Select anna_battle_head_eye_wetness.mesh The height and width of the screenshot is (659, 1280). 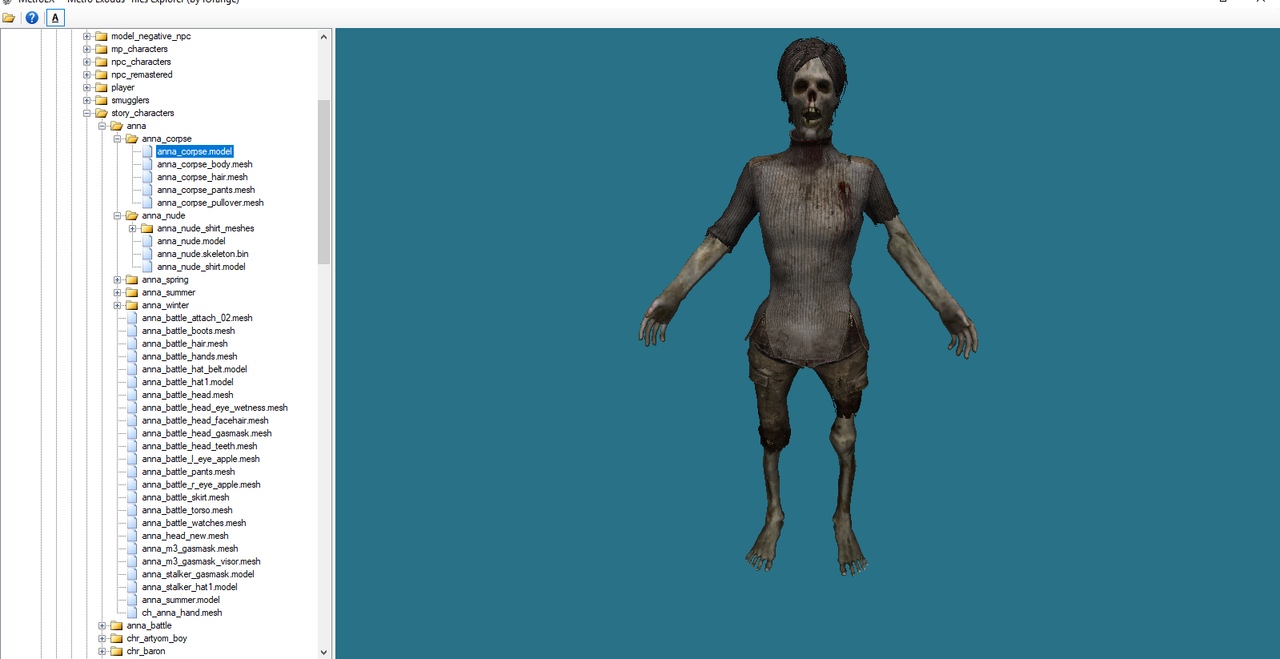pos(214,408)
